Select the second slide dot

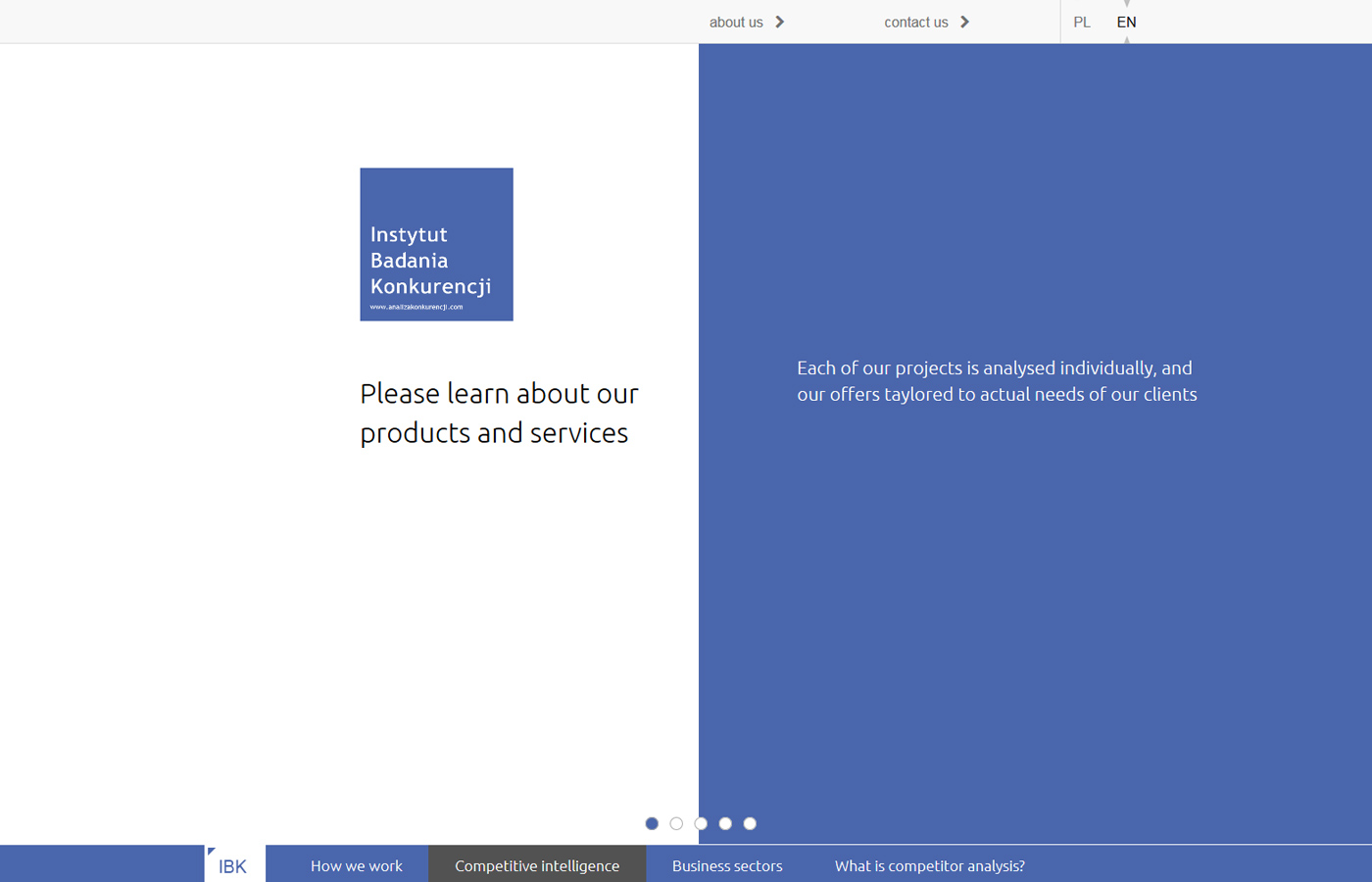point(676,823)
